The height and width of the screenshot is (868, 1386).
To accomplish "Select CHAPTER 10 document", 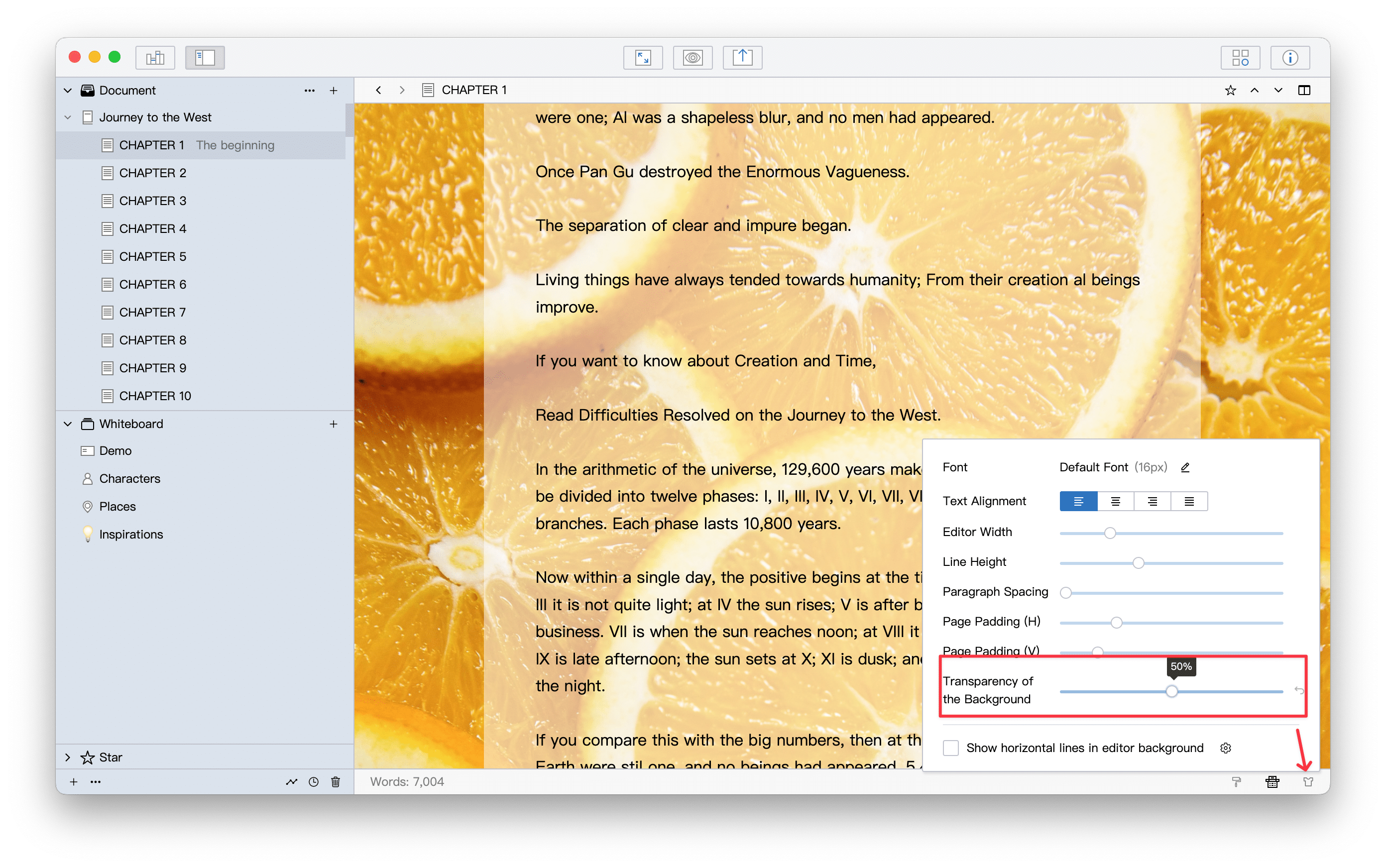I will [x=201, y=396].
